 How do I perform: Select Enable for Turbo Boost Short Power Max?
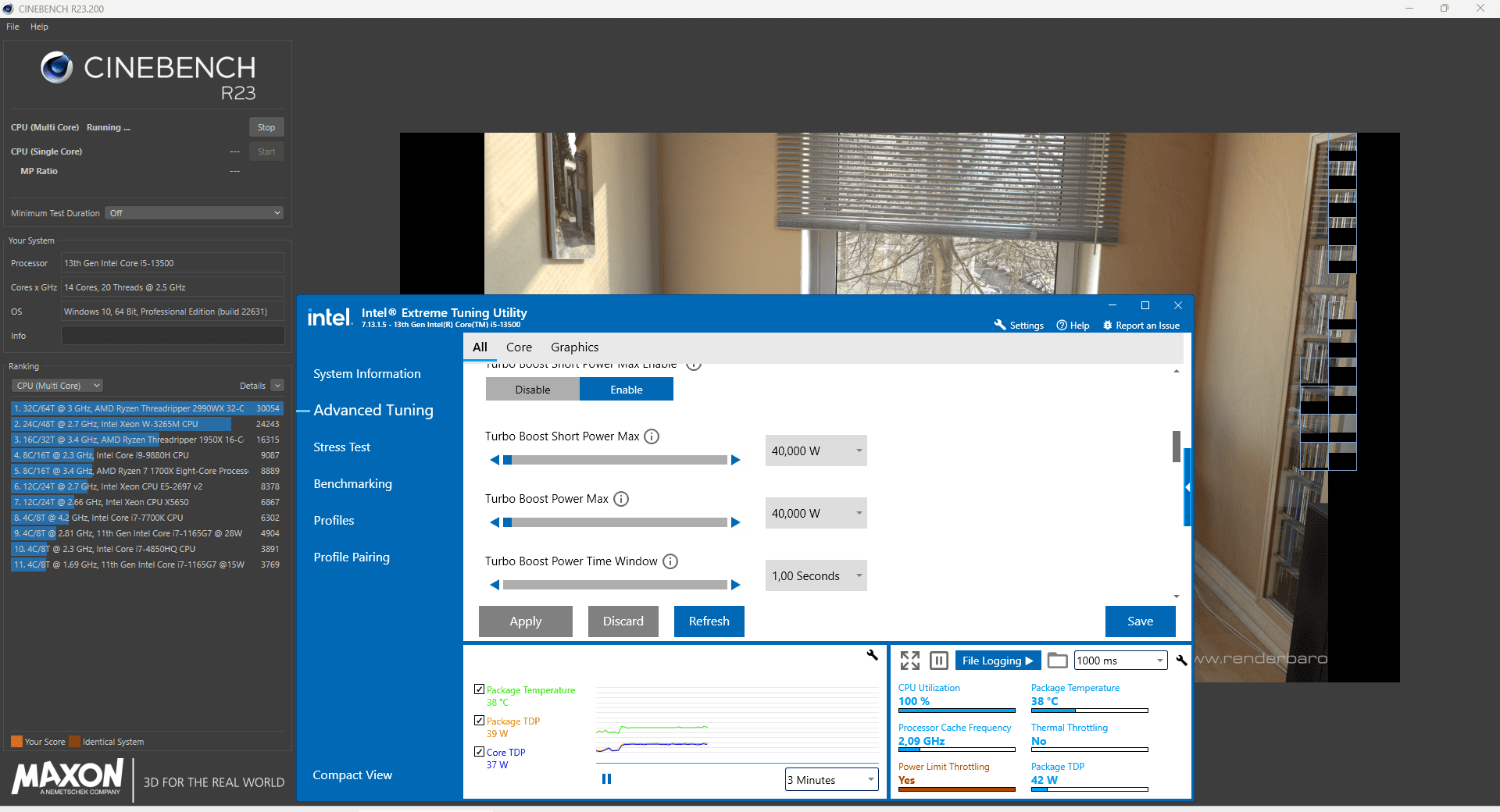point(627,389)
